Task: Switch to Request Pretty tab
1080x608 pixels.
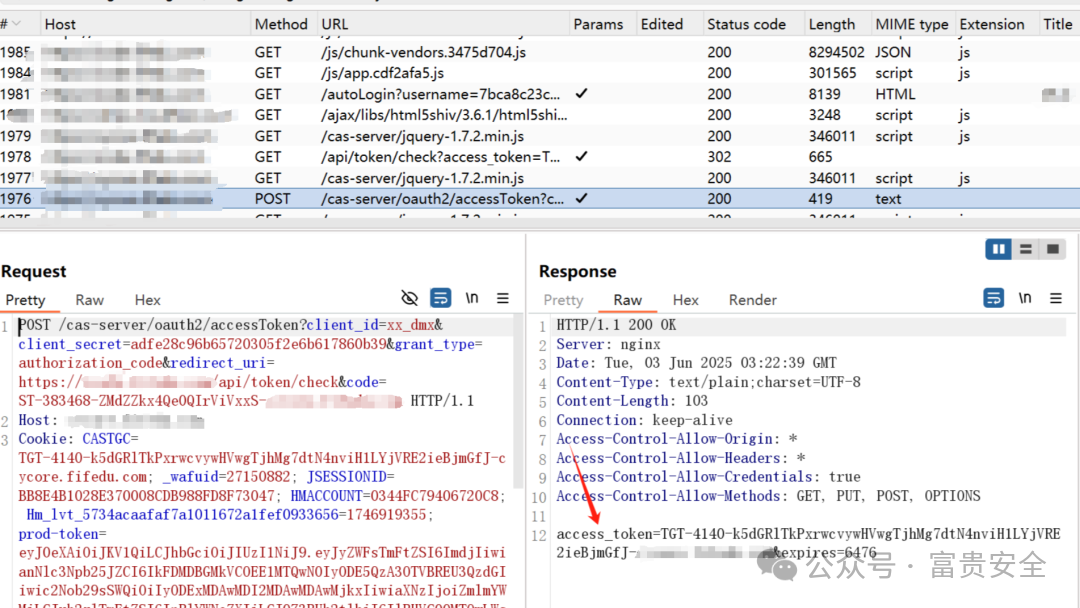Action: (x=25, y=300)
